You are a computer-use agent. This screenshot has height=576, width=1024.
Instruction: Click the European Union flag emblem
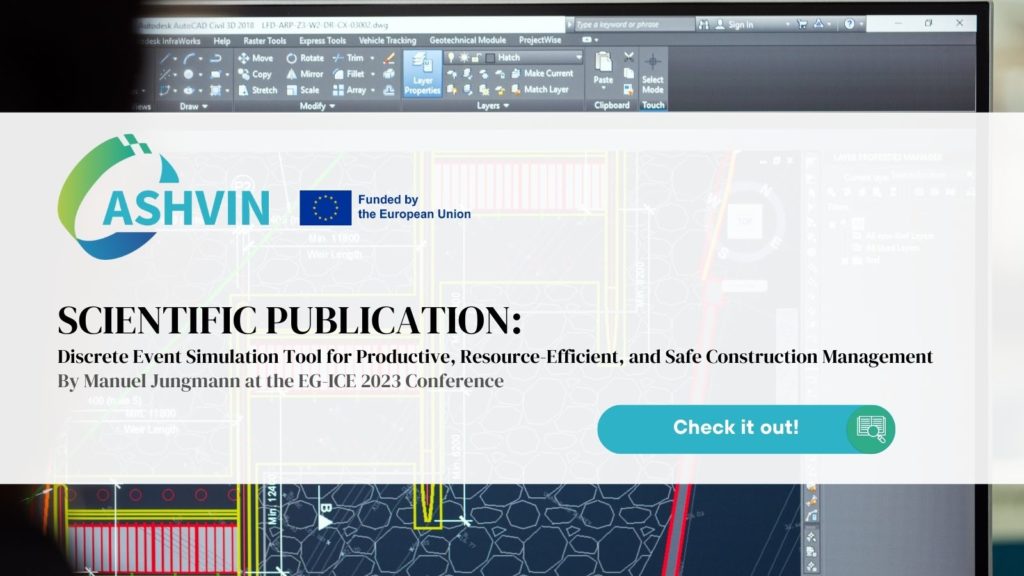325,208
